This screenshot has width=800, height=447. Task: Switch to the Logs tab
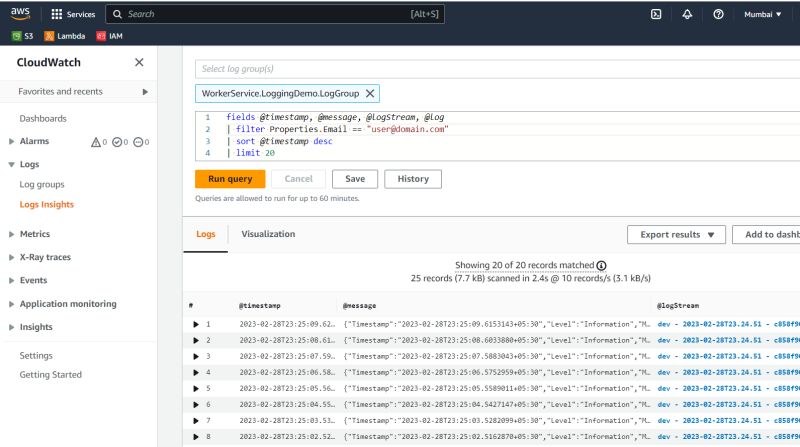(206, 234)
